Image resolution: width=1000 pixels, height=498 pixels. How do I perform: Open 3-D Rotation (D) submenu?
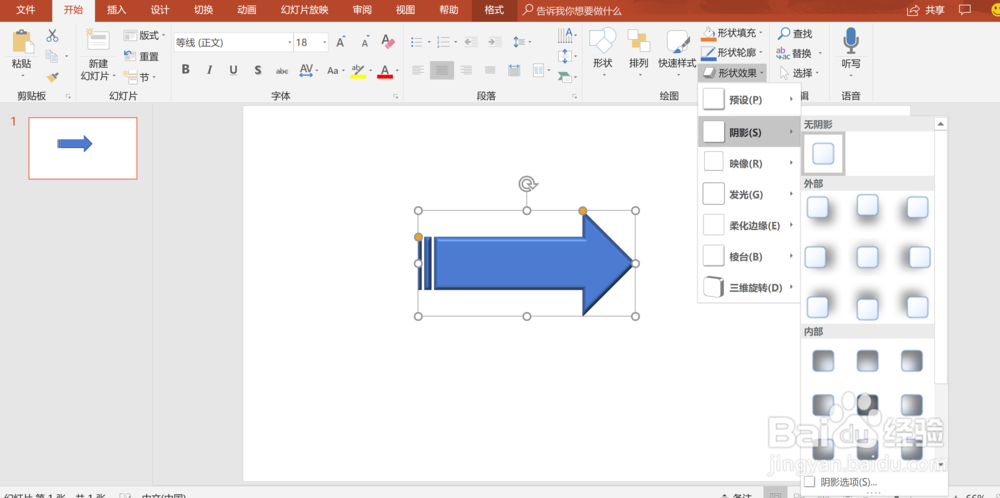(x=749, y=288)
